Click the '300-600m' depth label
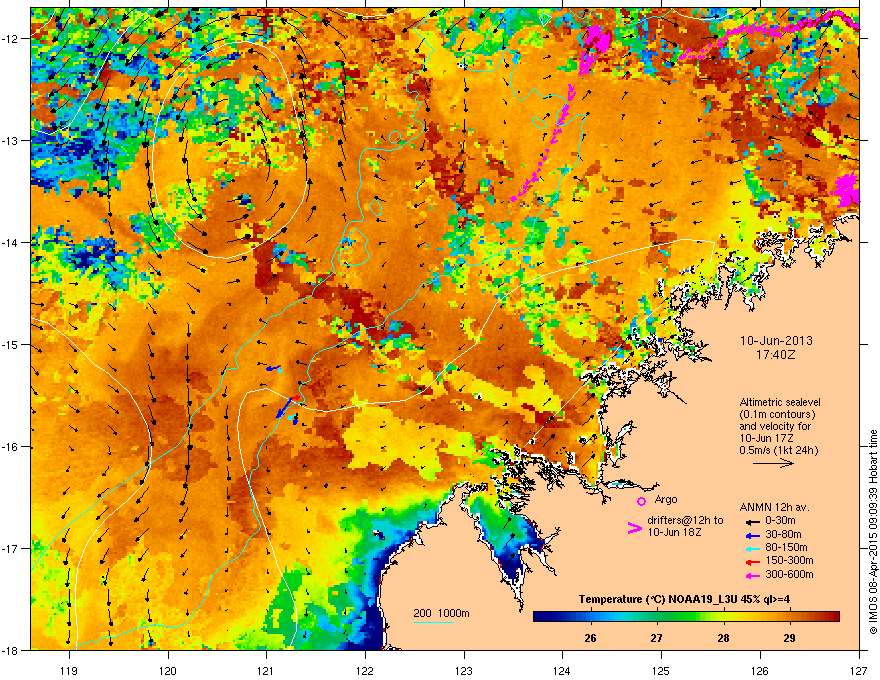This screenshot has width=880, height=680. [789, 574]
